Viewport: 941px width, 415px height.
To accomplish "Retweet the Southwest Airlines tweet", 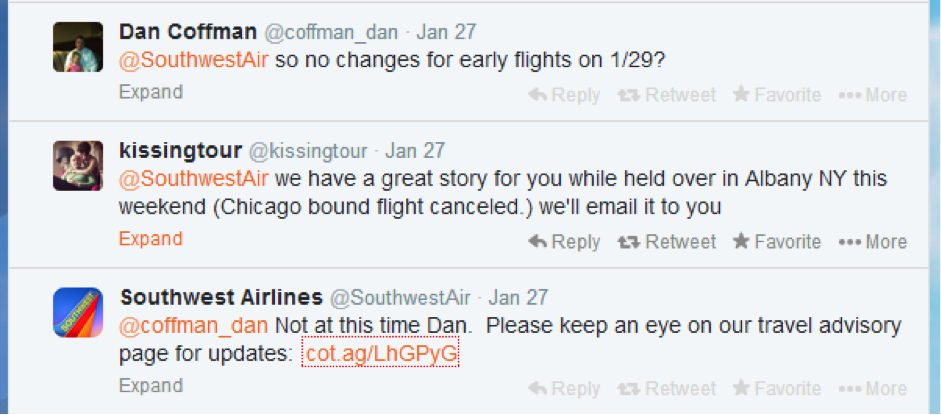I will 667,389.
